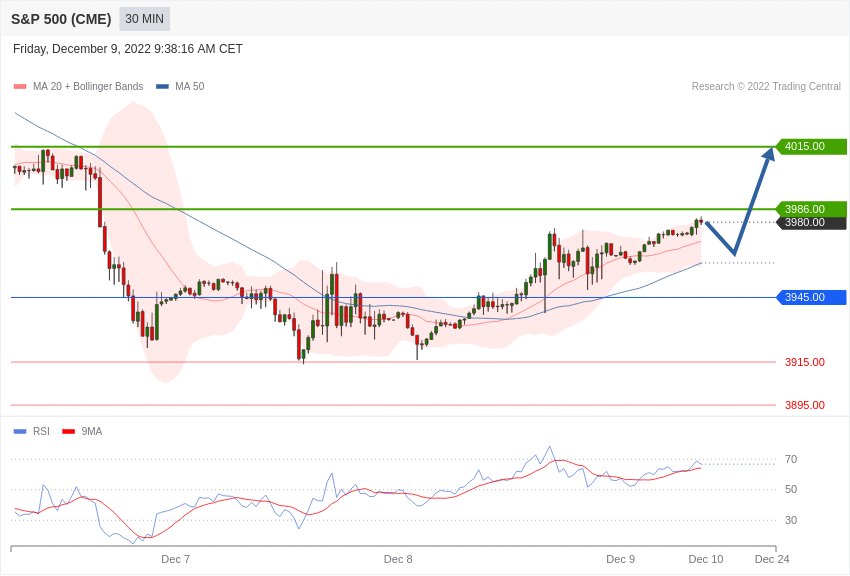
Task: Click the Dec 24 date axis label
Action: pos(771,559)
